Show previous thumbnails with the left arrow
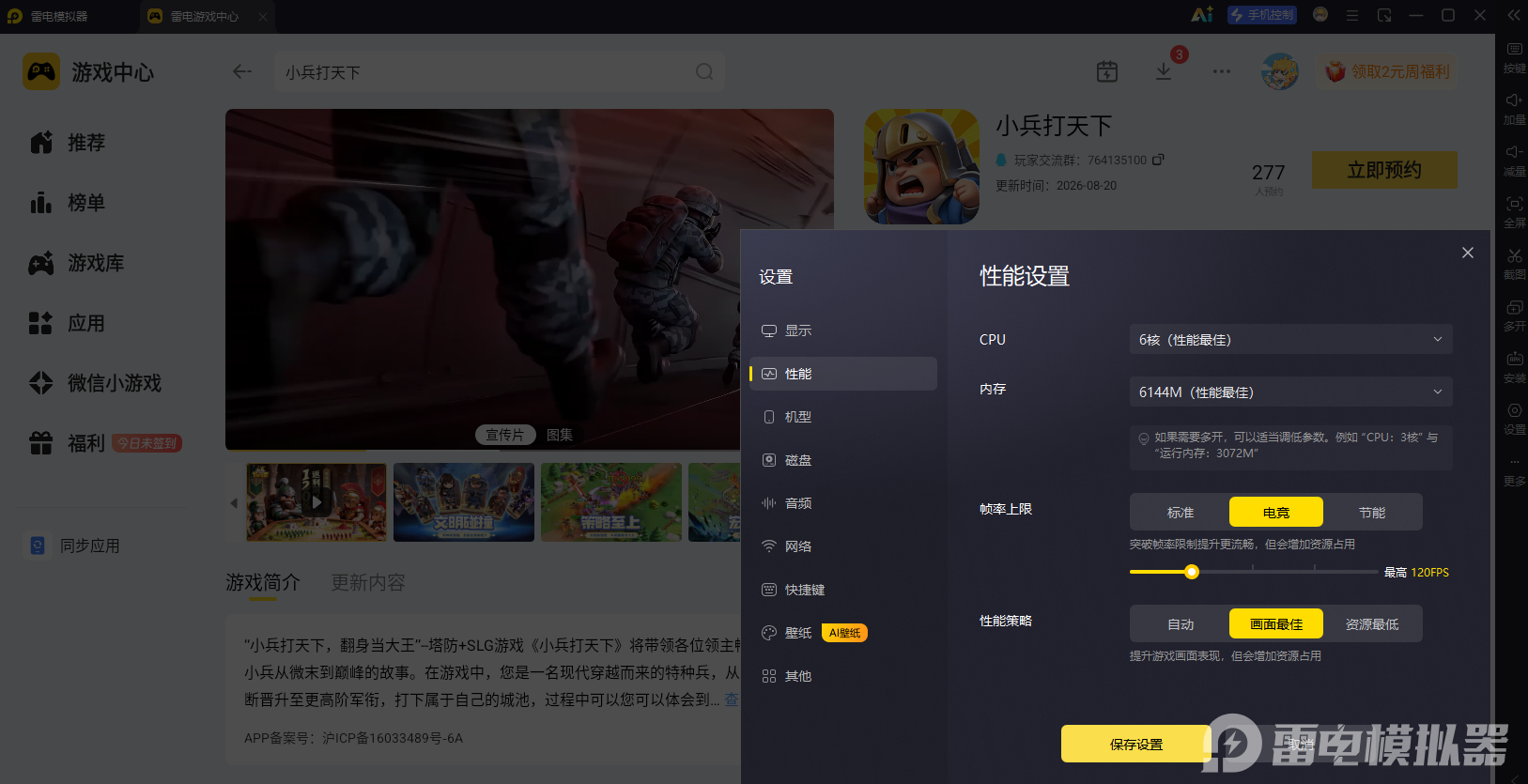Viewport: 1528px width, 784px height. click(x=234, y=503)
